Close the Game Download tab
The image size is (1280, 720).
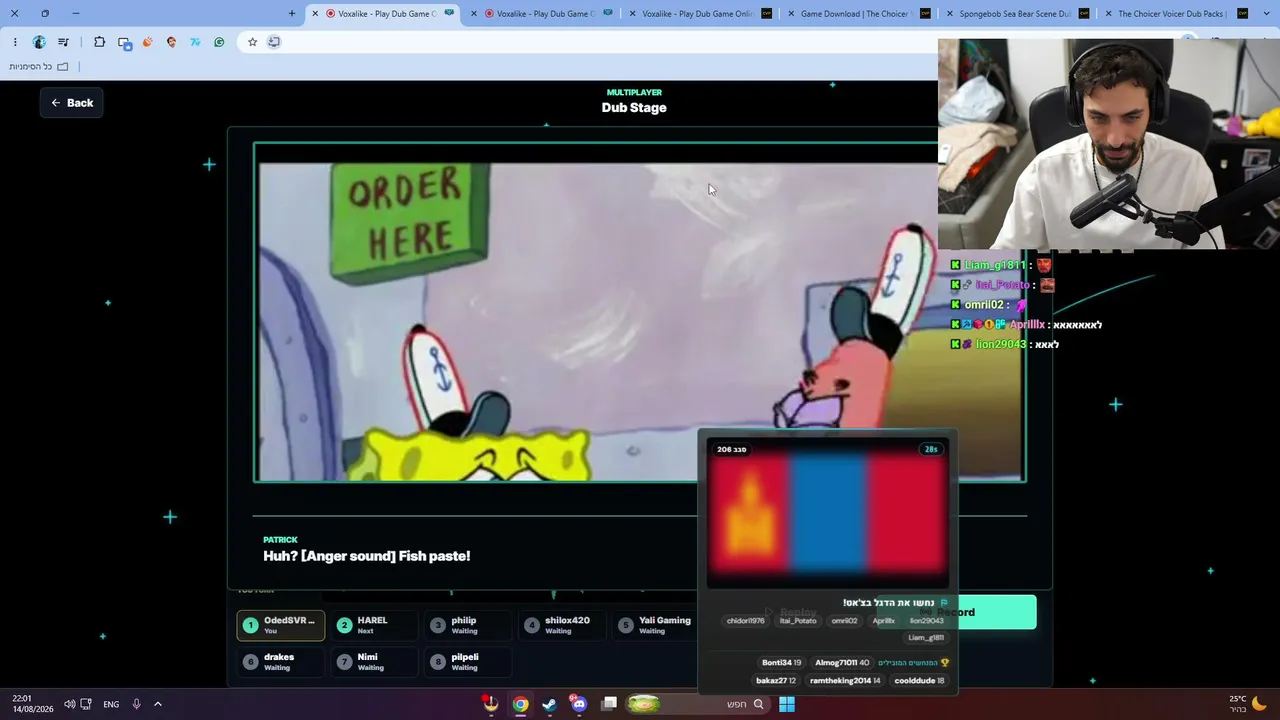(792, 14)
